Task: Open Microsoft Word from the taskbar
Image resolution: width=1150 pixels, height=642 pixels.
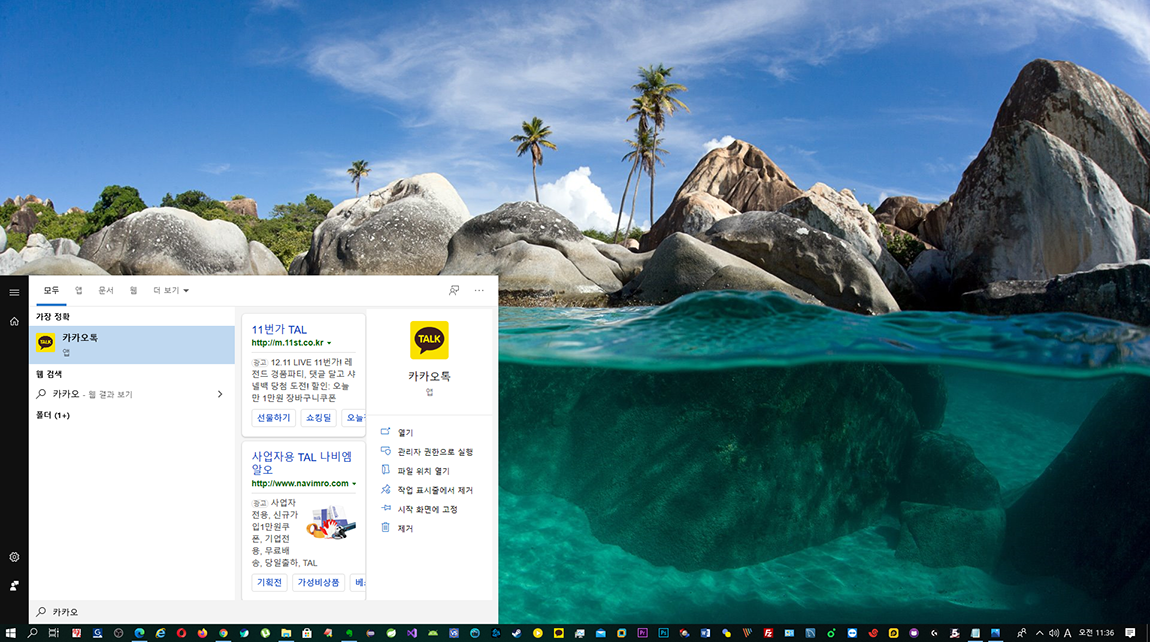Action: [x=706, y=632]
